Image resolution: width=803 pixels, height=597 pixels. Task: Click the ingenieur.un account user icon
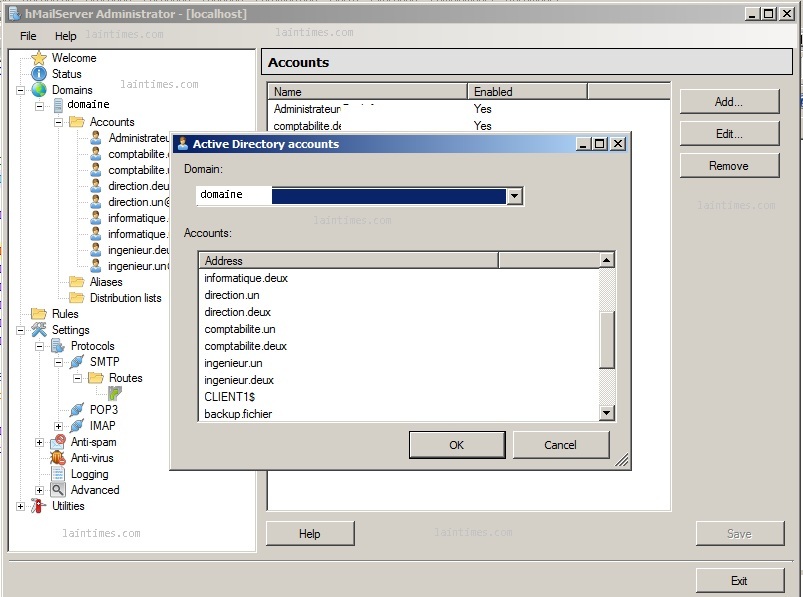point(96,266)
